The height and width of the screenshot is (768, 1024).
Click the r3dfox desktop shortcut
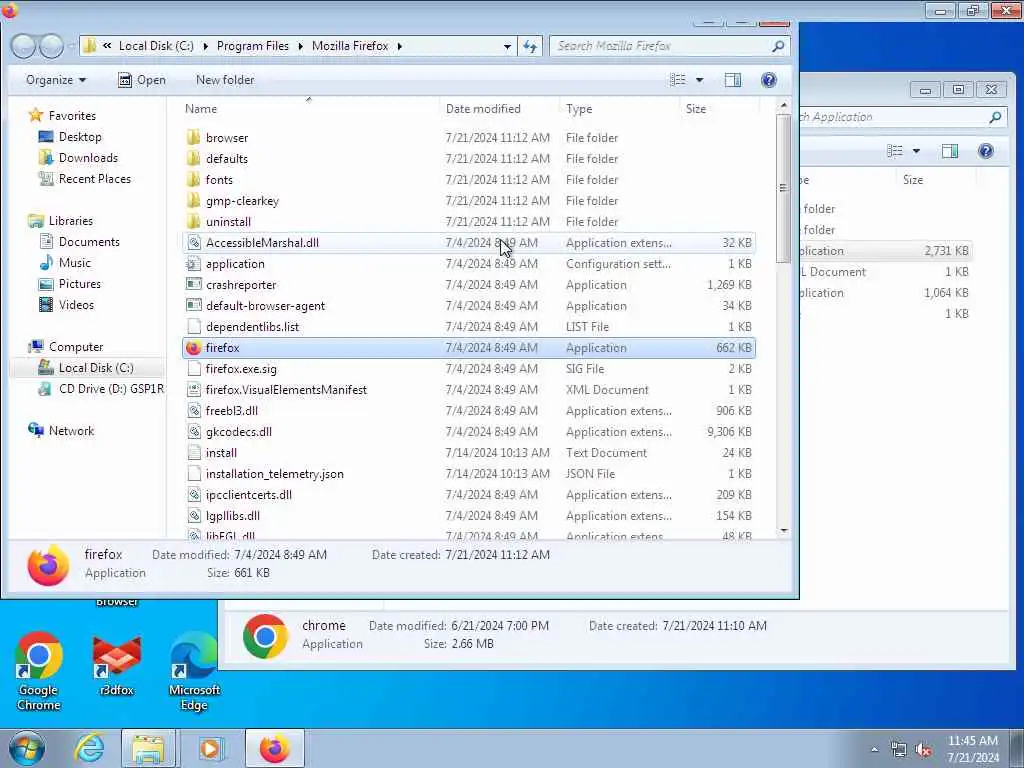[117, 664]
